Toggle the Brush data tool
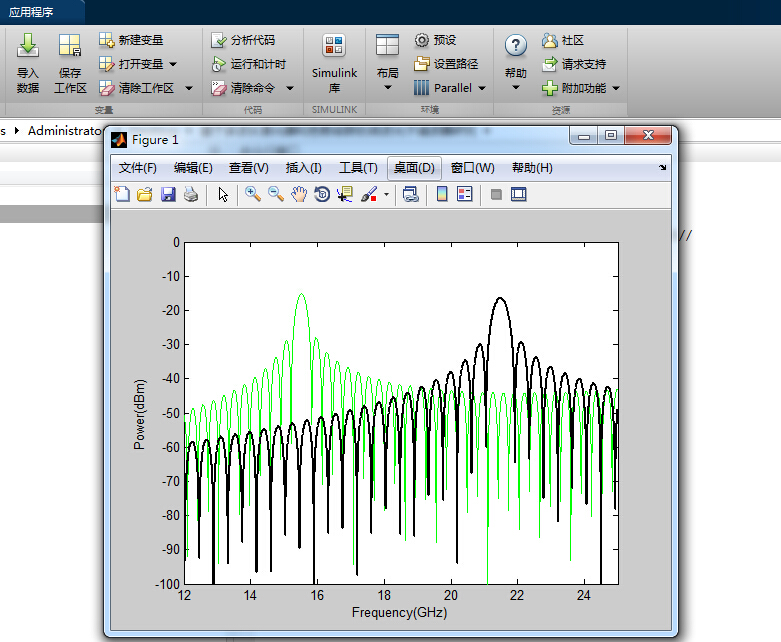781x642 pixels. coord(369,194)
